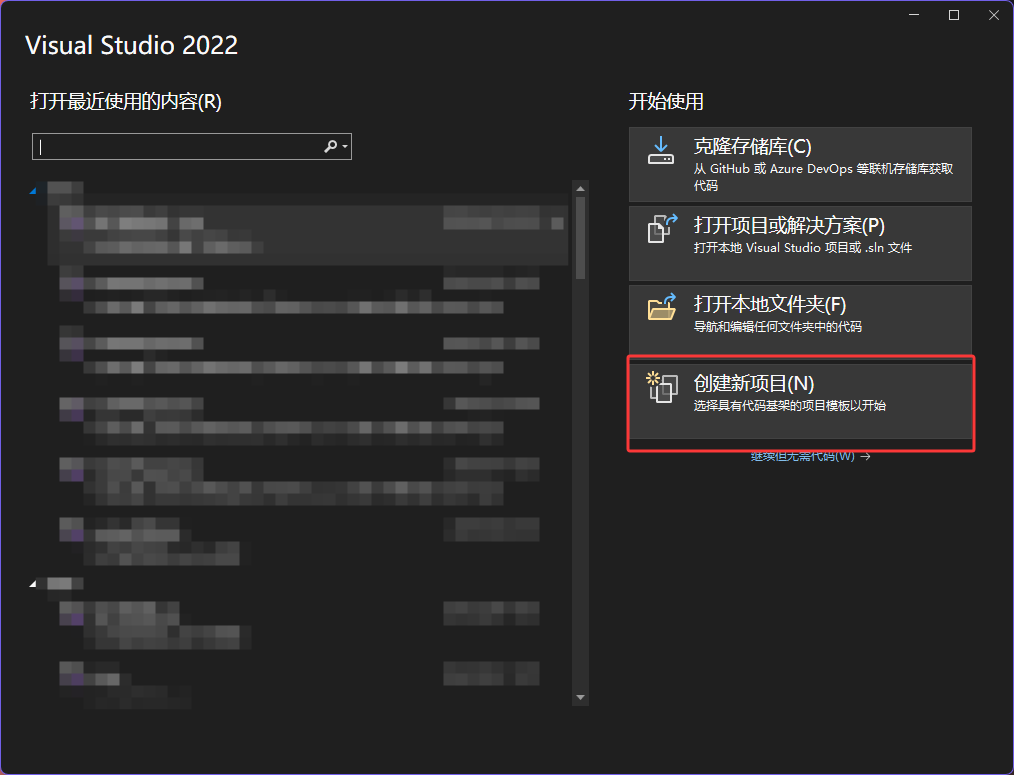Click the clone repository download icon
Viewport: 1014px width, 775px height.
click(x=660, y=150)
